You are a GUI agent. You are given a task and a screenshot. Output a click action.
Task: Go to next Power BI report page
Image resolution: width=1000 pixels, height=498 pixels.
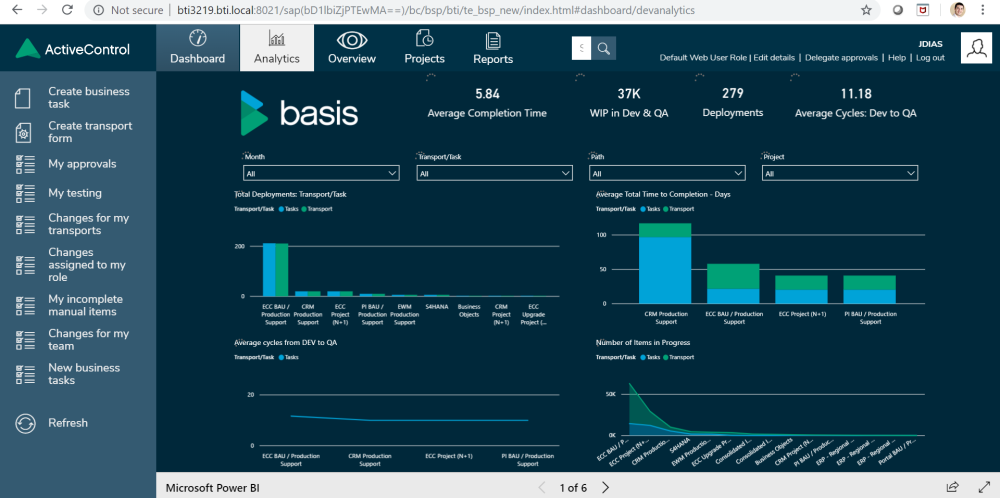(x=605, y=488)
